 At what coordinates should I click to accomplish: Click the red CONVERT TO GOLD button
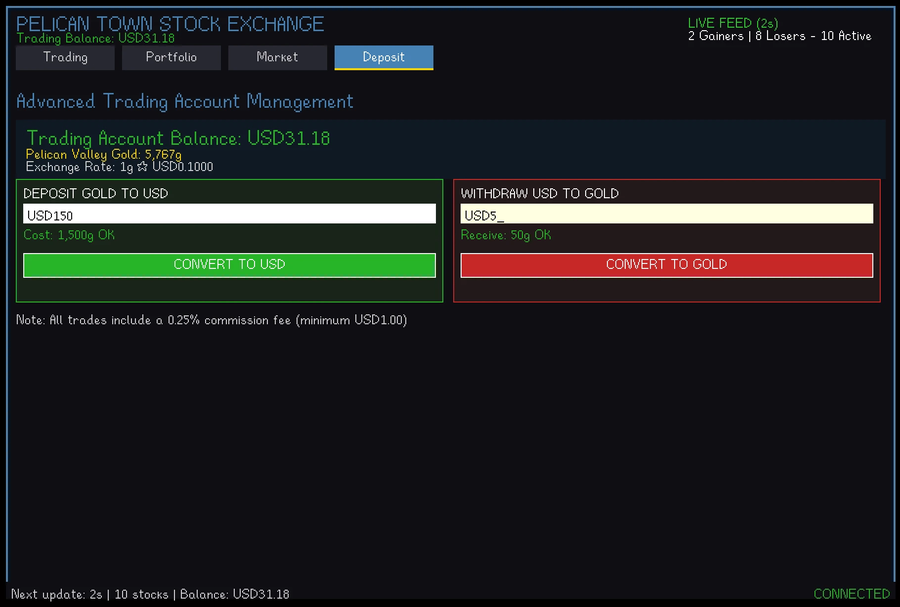666,264
